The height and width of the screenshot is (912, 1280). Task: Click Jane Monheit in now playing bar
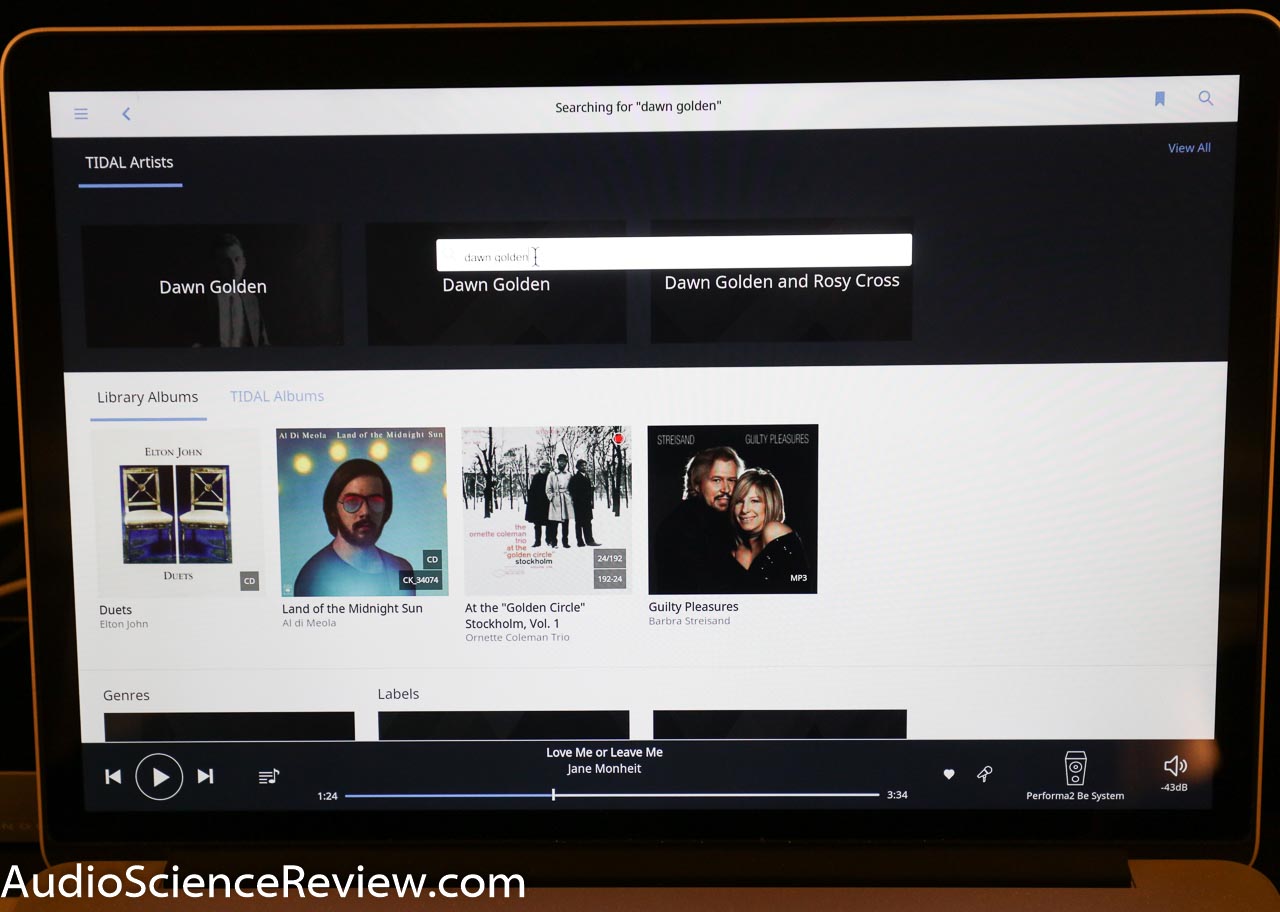tap(604, 769)
